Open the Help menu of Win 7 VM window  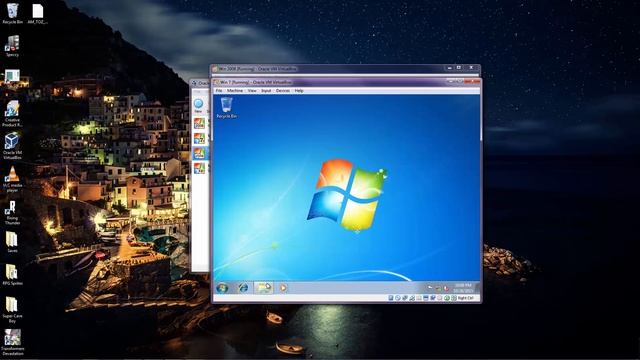pos(299,91)
